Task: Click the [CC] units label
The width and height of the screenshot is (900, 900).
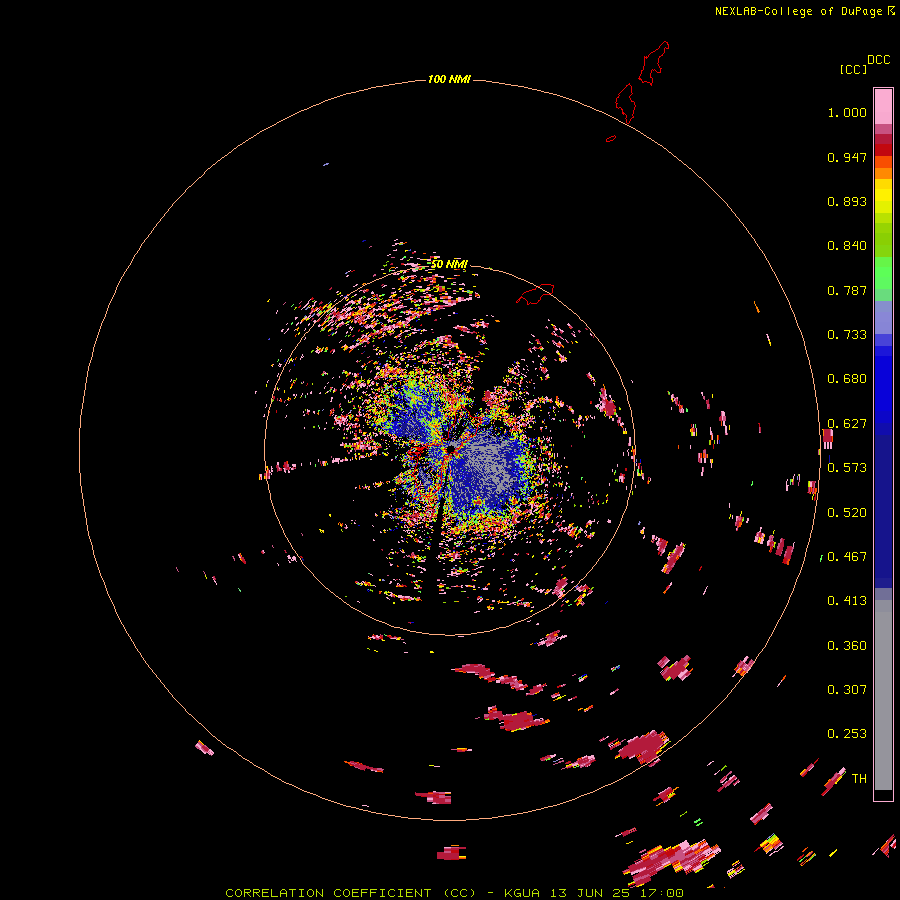Action: (x=853, y=69)
